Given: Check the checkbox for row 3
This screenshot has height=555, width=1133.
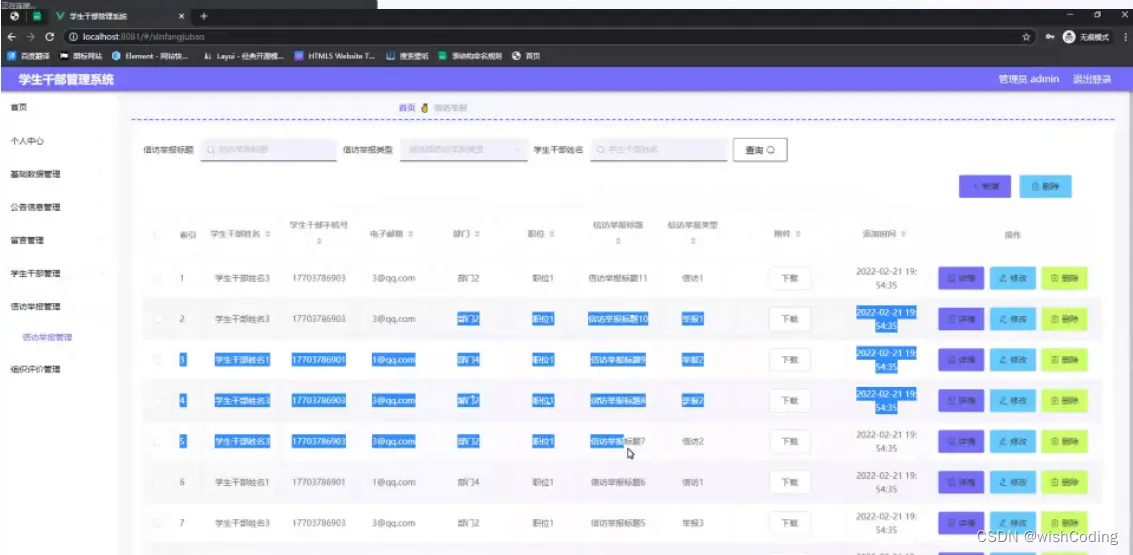Looking at the screenshot, I should click(x=158, y=360).
